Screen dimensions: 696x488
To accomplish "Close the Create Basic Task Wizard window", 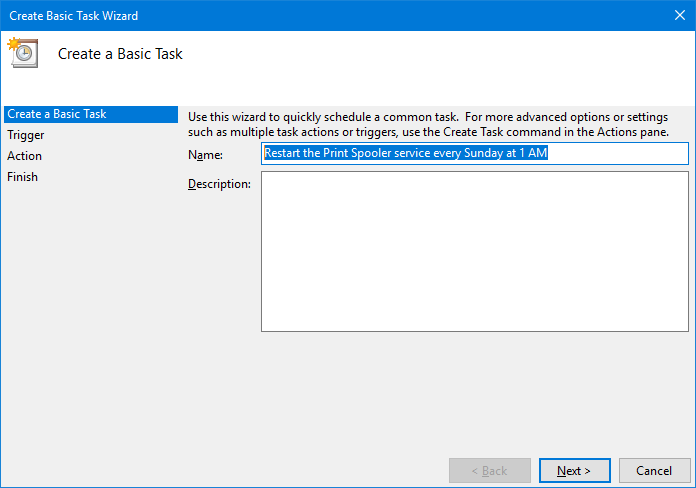I will click(x=680, y=16).
